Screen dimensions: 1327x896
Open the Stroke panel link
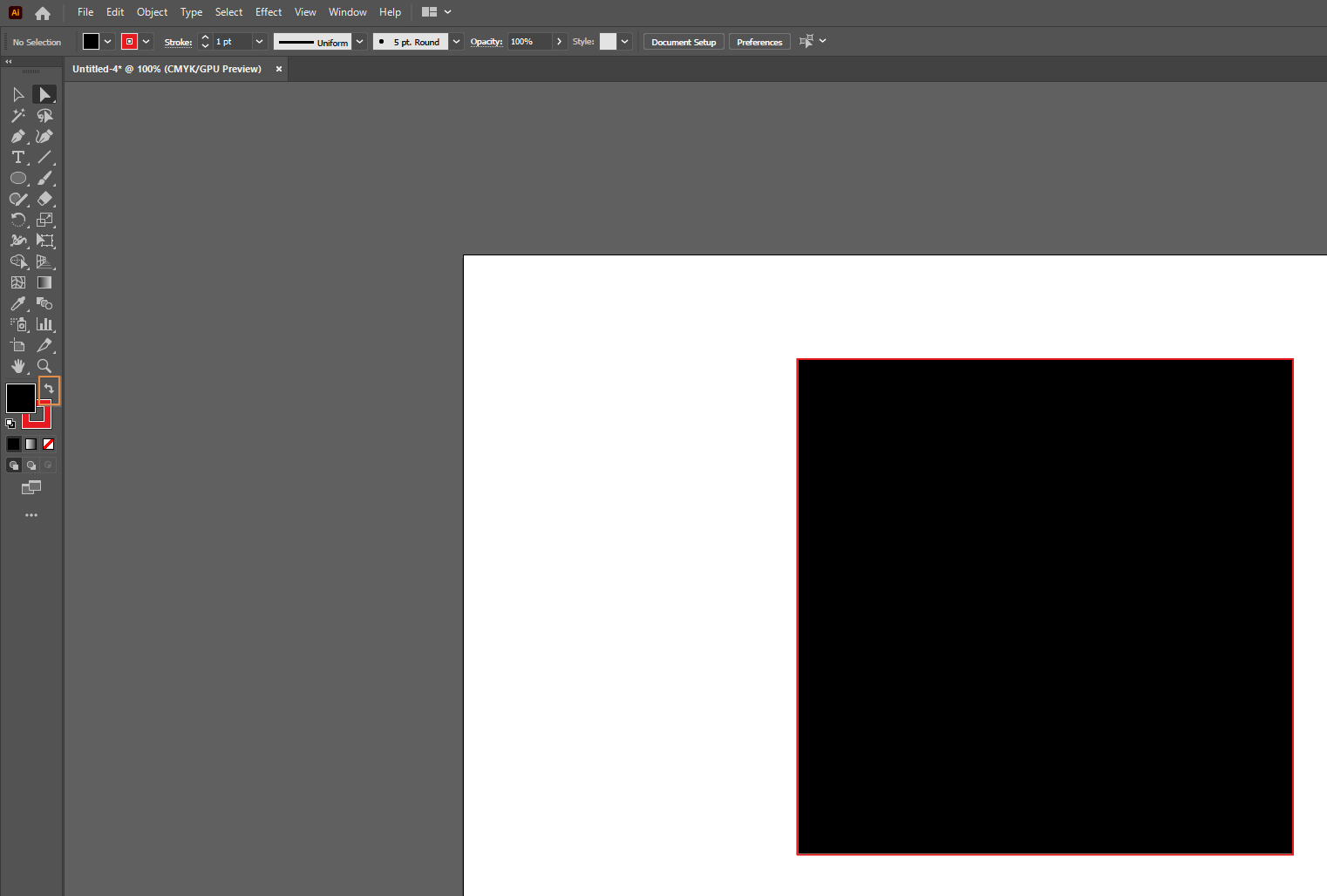(178, 42)
